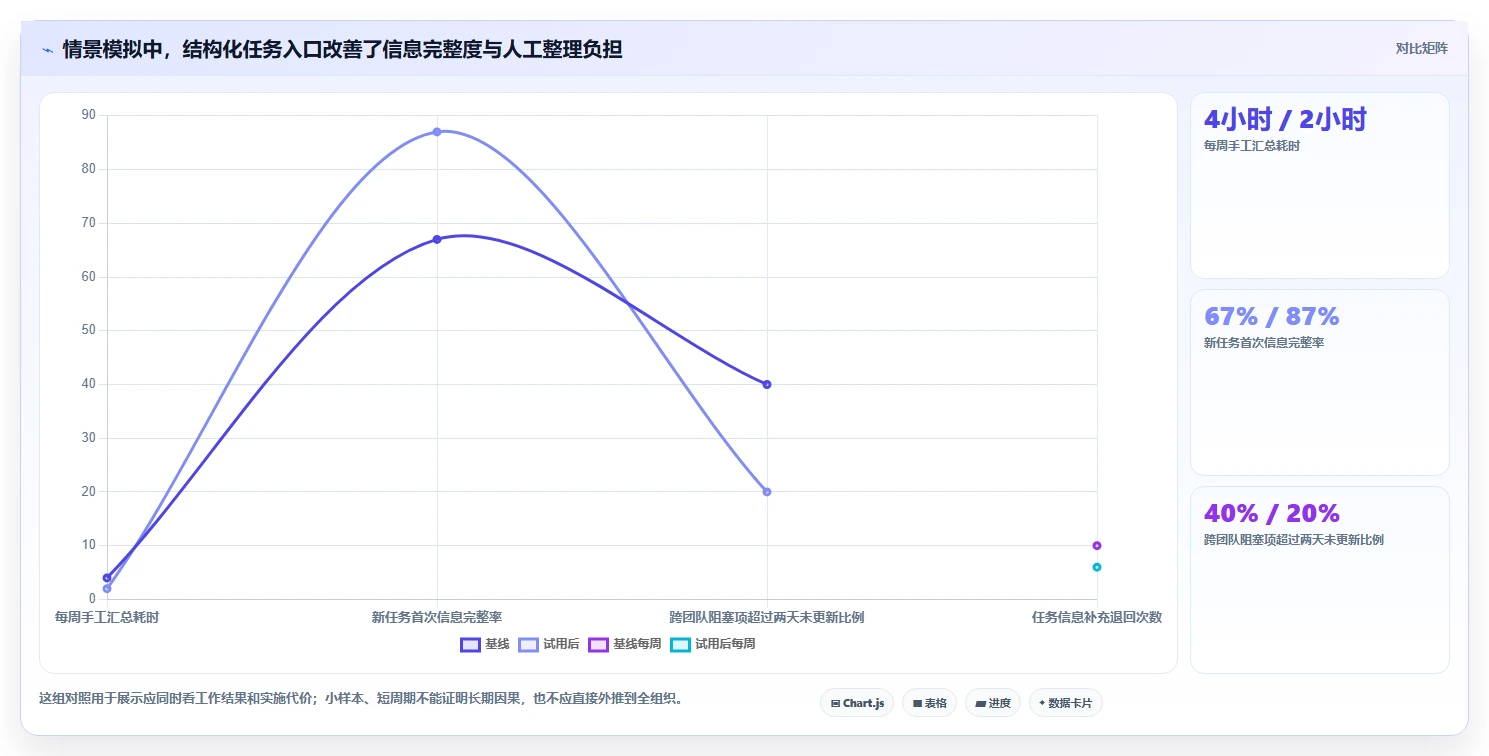The image size is (1489, 756).
Task: Click the teal 试用后每周 point at 6
Action: click(x=1097, y=567)
